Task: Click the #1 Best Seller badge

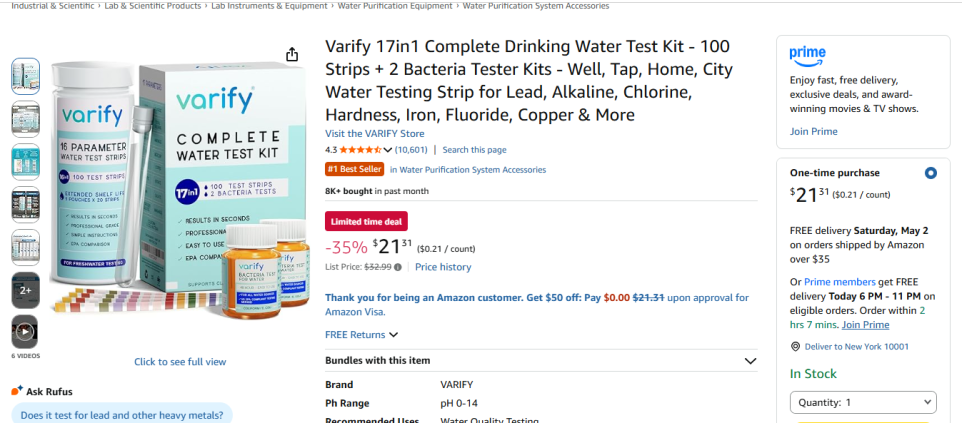Action: click(x=354, y=170)
